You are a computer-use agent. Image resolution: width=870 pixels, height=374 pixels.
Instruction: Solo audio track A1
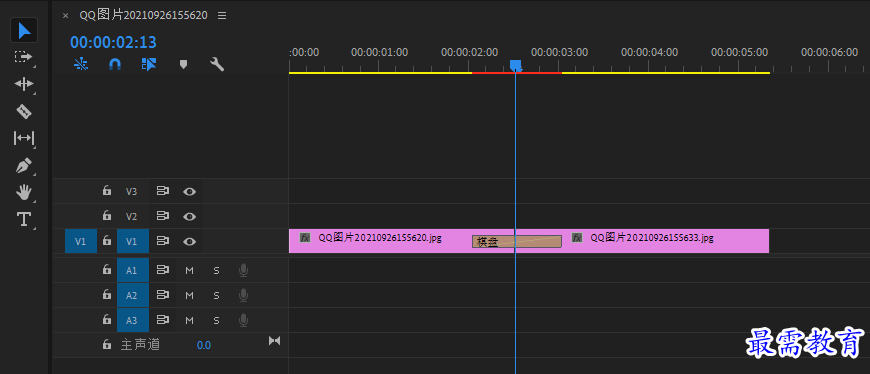pos(216,271)
